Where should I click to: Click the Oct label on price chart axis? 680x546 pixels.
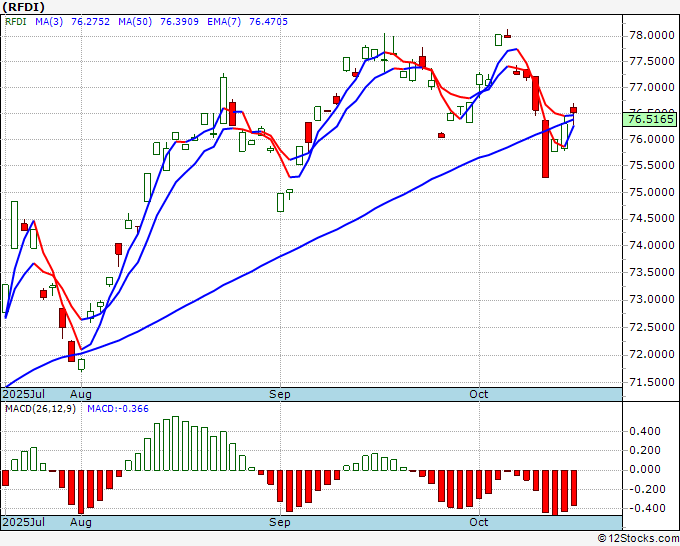(479, 394)
